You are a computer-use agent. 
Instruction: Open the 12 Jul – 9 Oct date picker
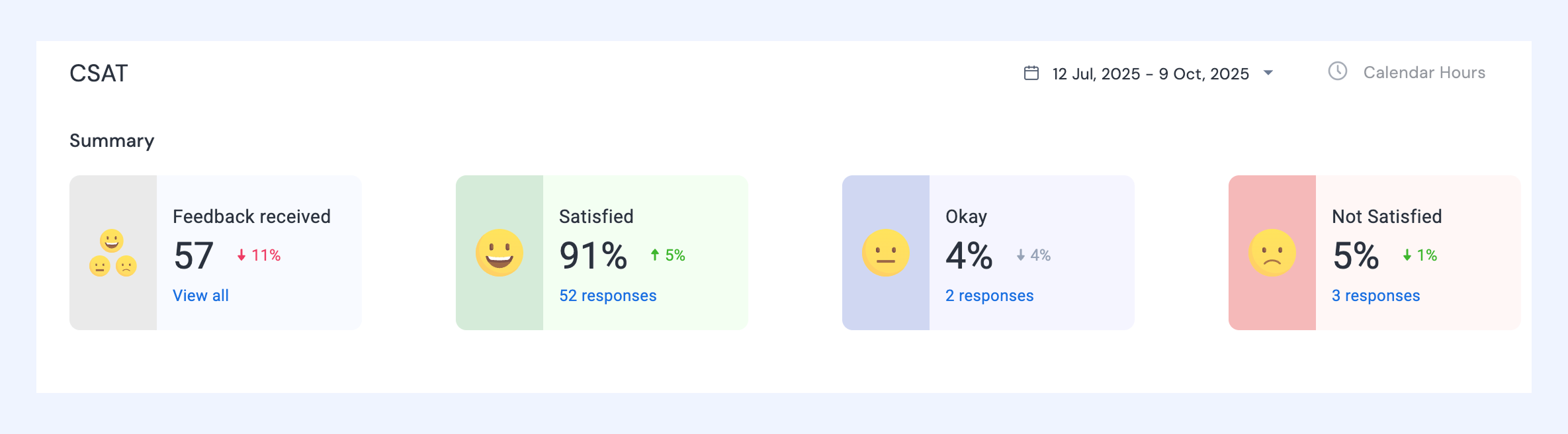tap(1151, 73)
